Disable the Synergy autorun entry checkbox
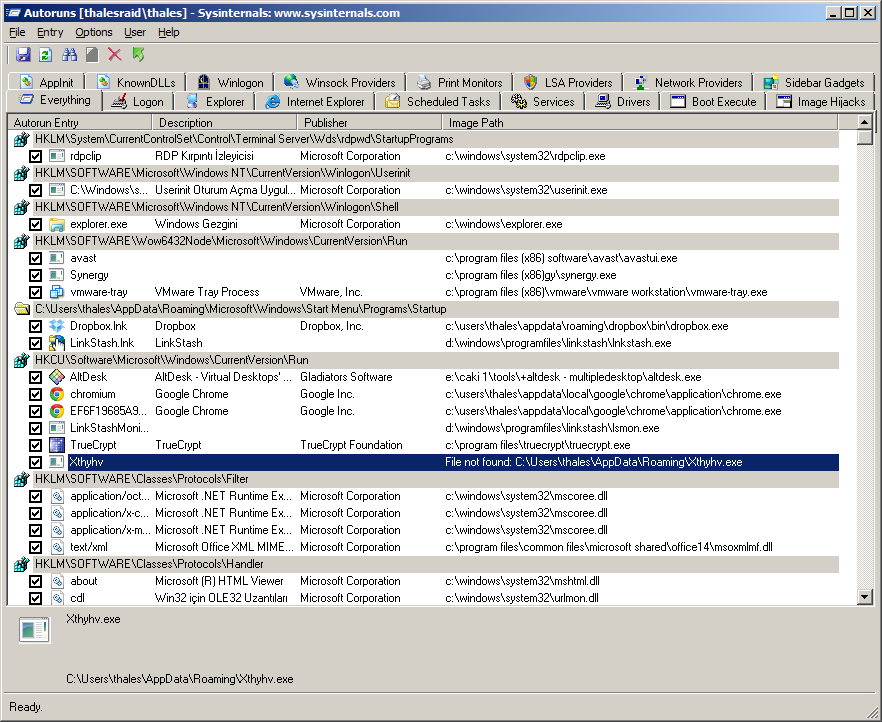The image size is (882, 722). (x=35, y=275)
